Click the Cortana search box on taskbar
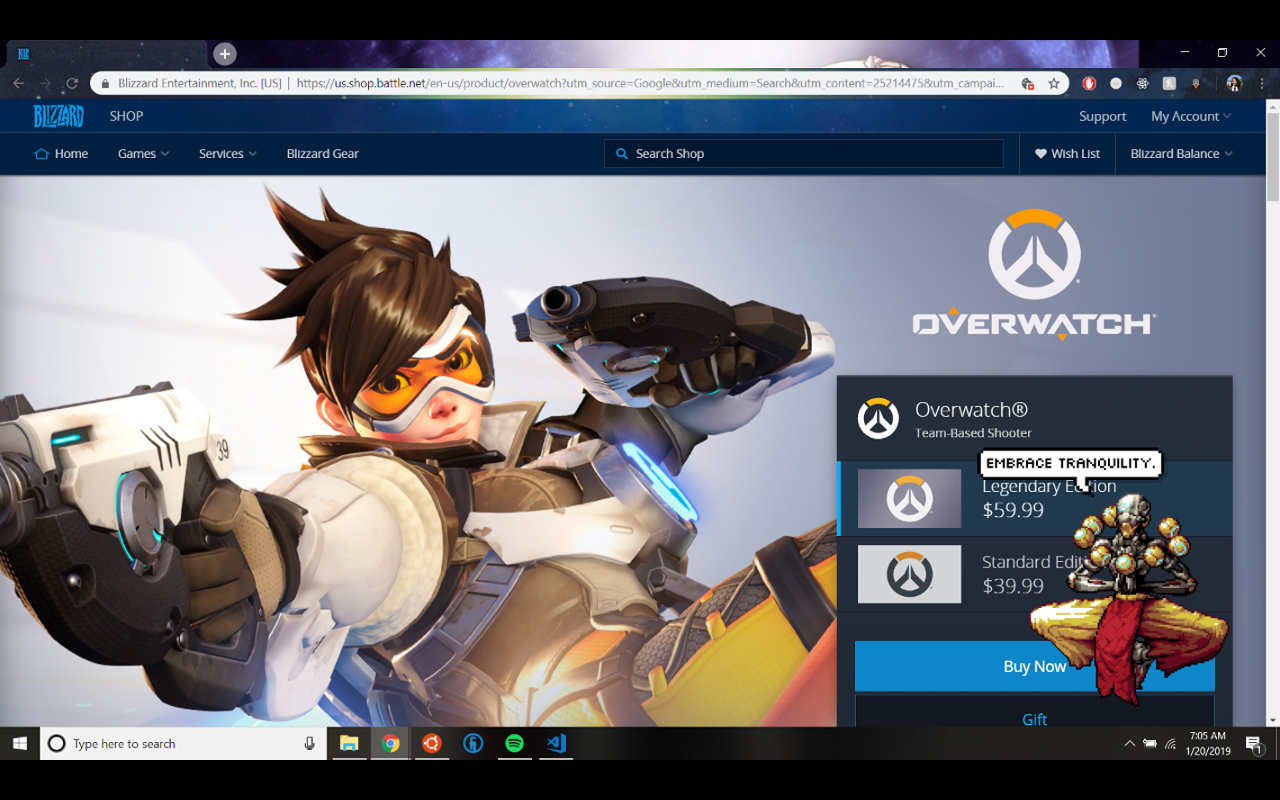Image resolution: width=1280 pixels, height=800 pixels. [184, 743]
